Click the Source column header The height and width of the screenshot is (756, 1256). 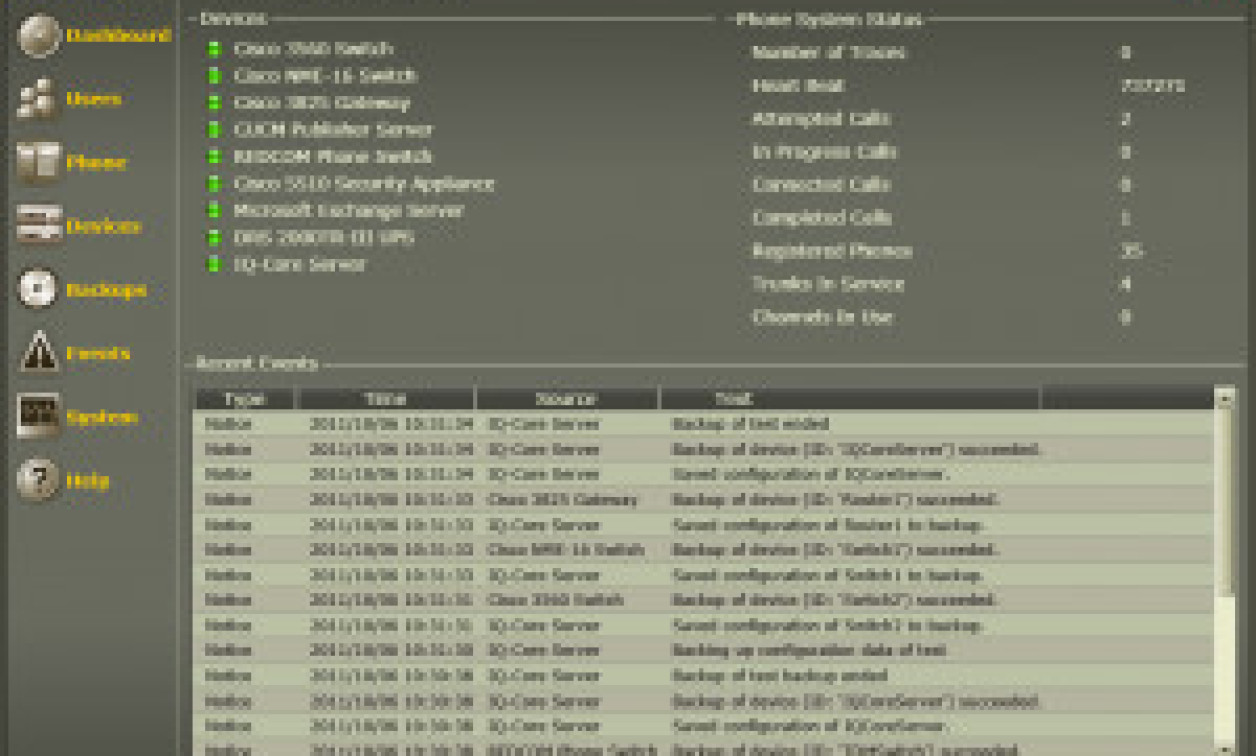[x=567, y=399]
